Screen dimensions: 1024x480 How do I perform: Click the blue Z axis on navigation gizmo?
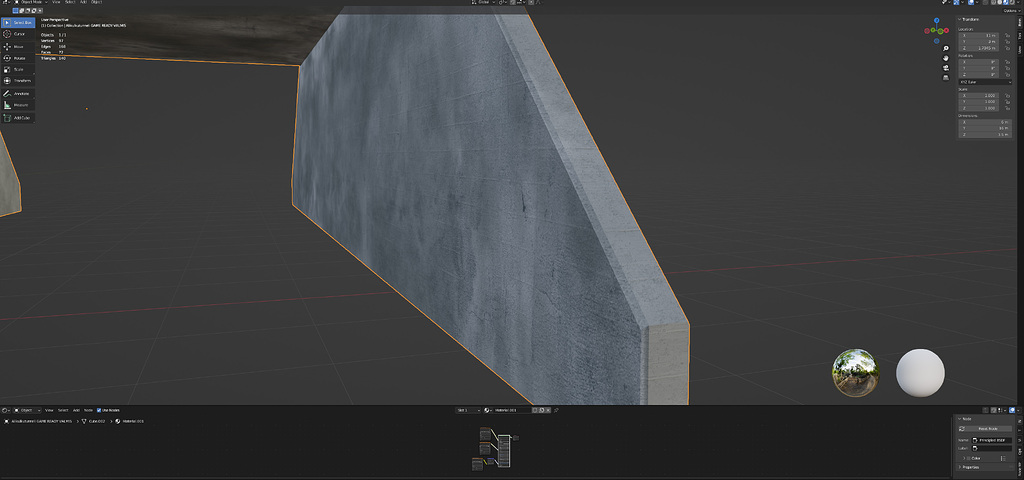936,20
